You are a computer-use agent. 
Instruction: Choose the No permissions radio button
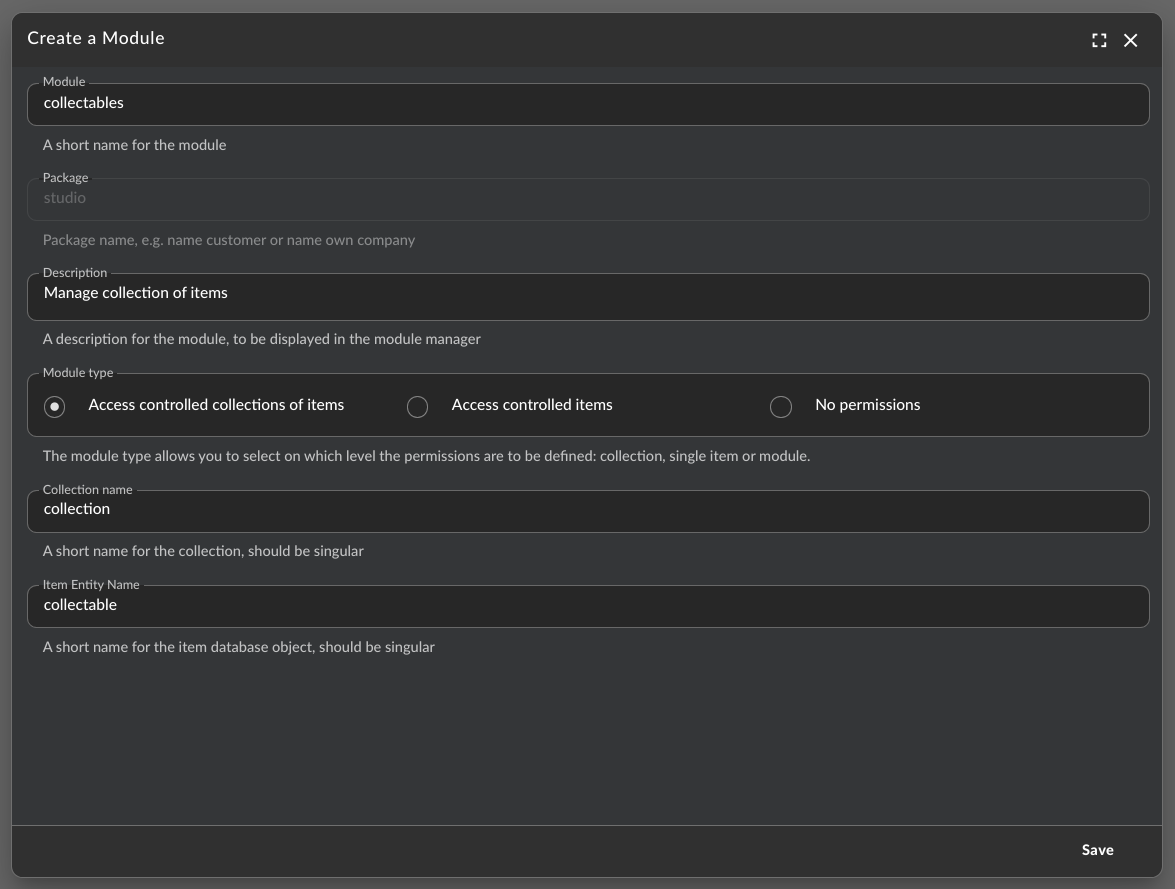tap(781, 406)
